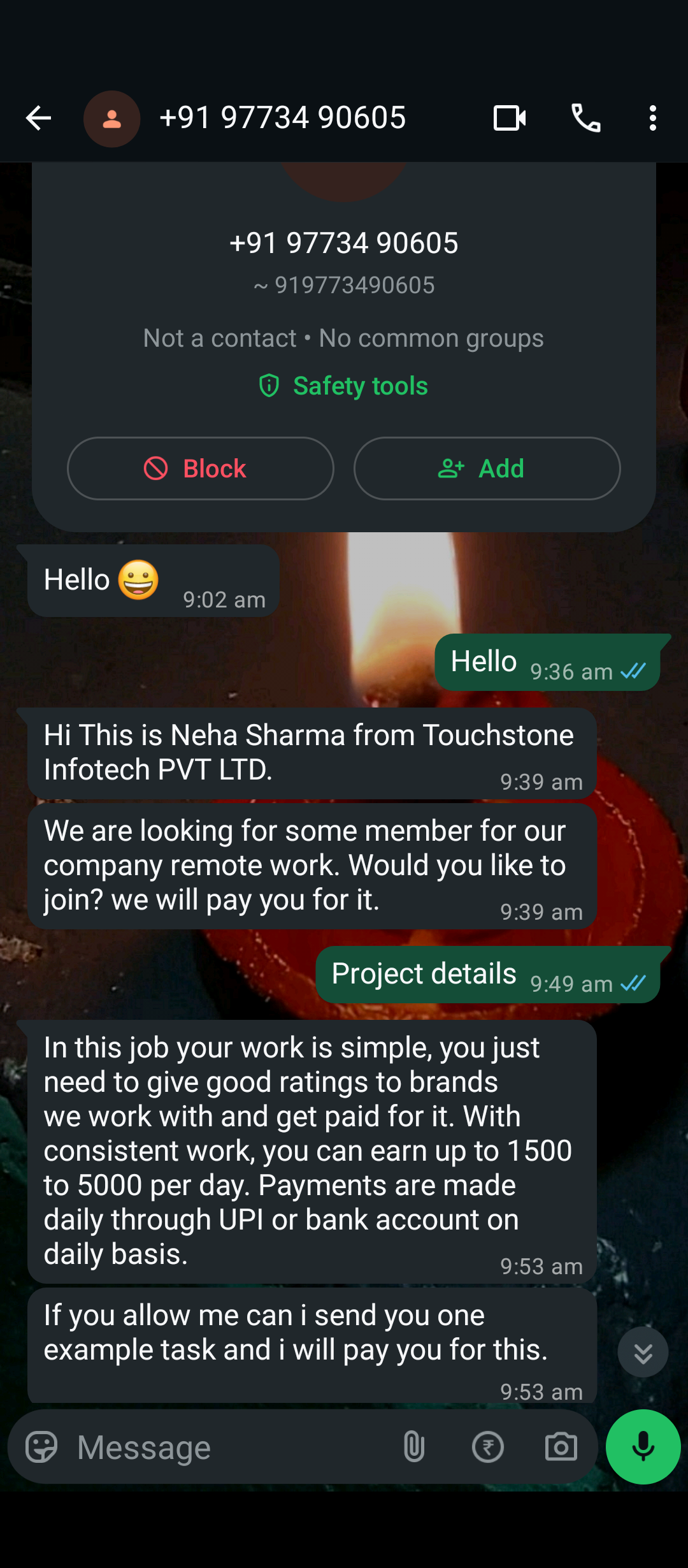Select the 'Project details' sent message
The image size is (688, 1568).
(488, 975)
